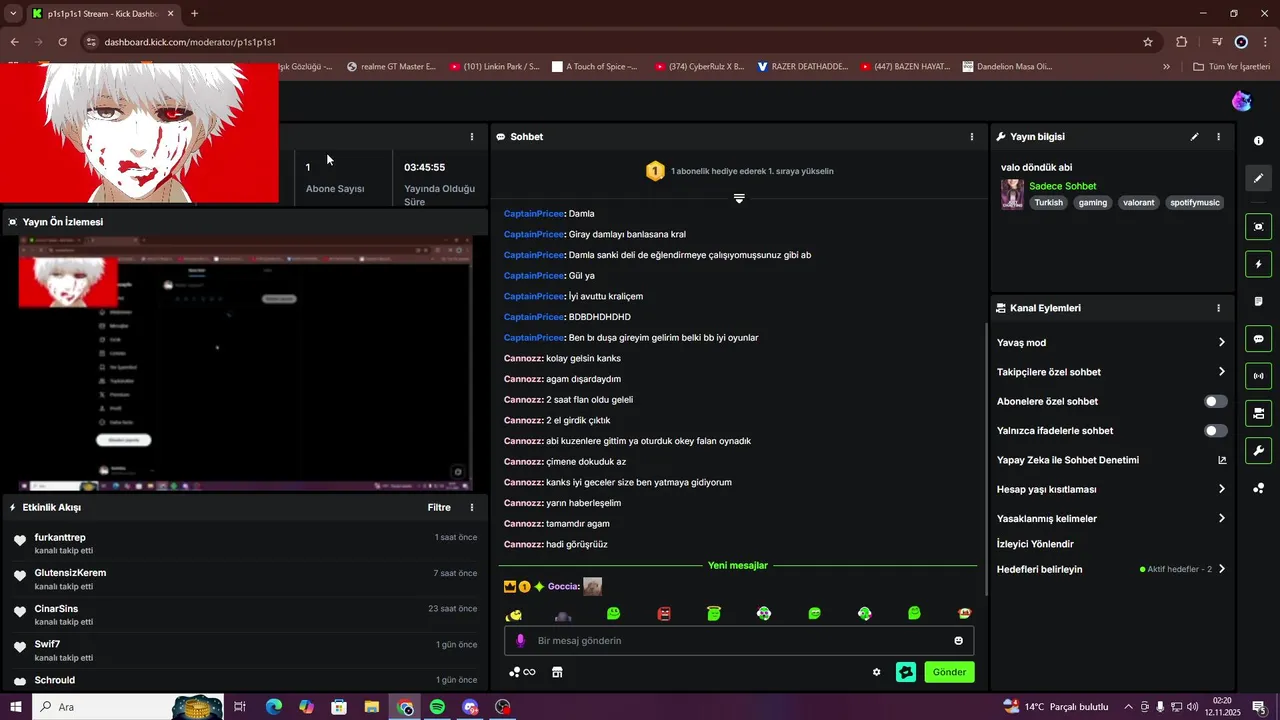Image resolution: width=1280 pixels, height=720 pixels.
Task: Click the three-dots icon at sidebar bottom
Action: 1258,488
